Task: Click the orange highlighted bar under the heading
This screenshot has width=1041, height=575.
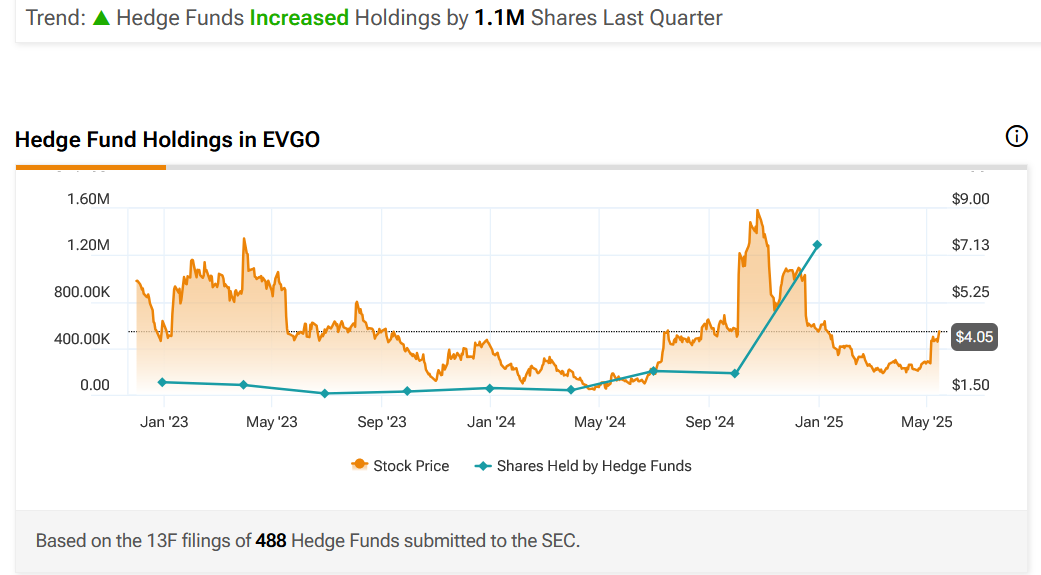Action: point(91,167)
